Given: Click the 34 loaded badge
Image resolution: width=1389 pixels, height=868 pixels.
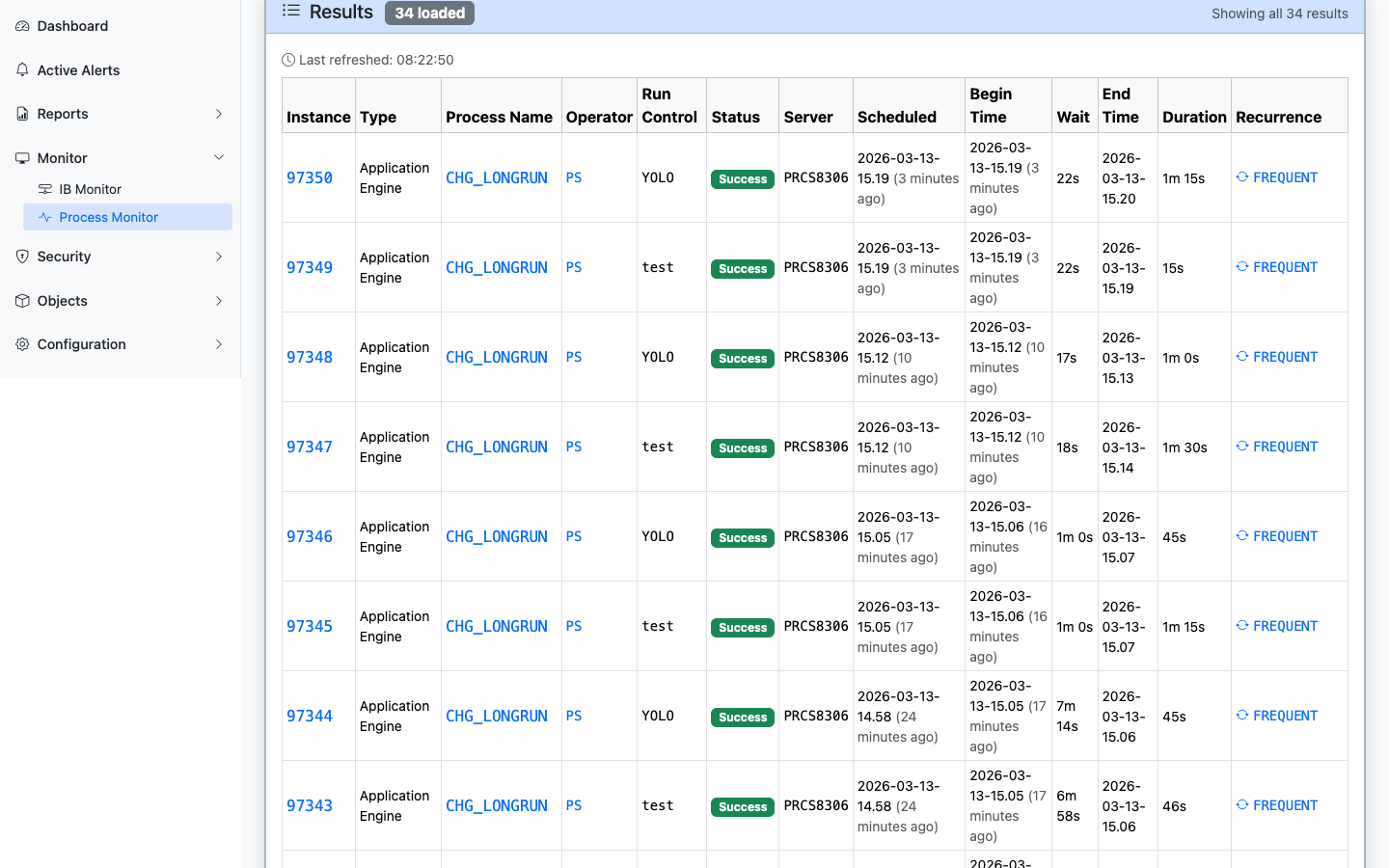Looking at the screenshot, I should pyautogui.click(x=429, y=13).
